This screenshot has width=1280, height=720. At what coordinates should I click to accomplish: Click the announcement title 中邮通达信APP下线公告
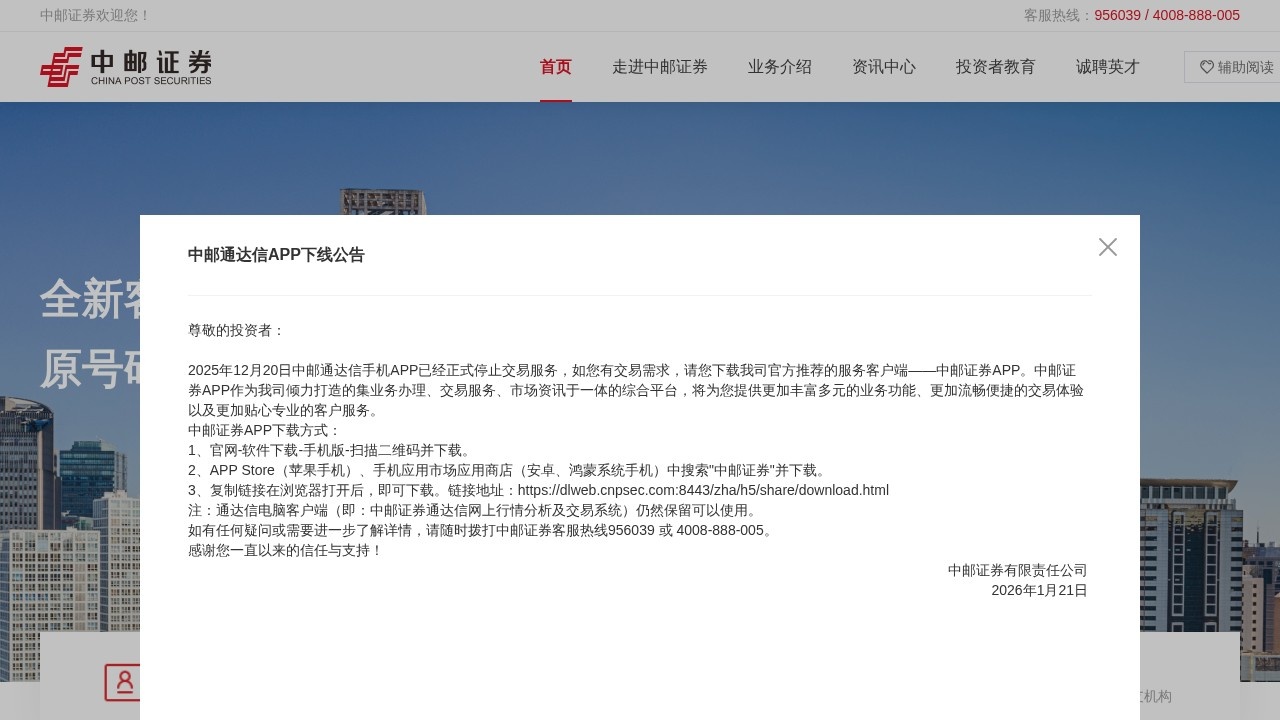coord(276,255)
